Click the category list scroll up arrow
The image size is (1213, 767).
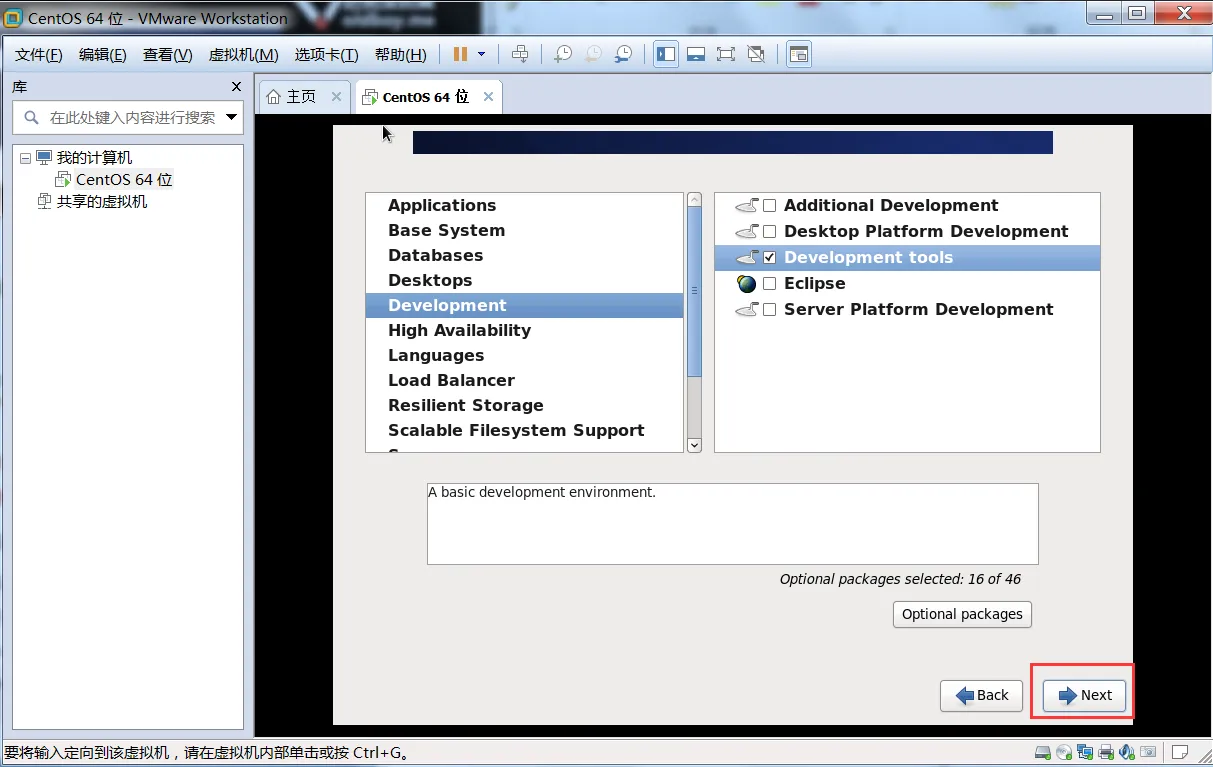point(695,201)
